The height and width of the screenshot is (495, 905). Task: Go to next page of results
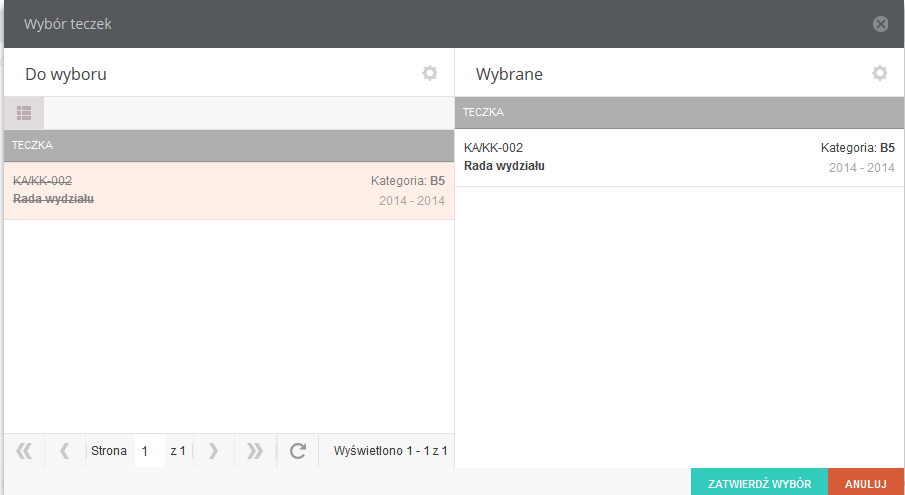(213, 451)
